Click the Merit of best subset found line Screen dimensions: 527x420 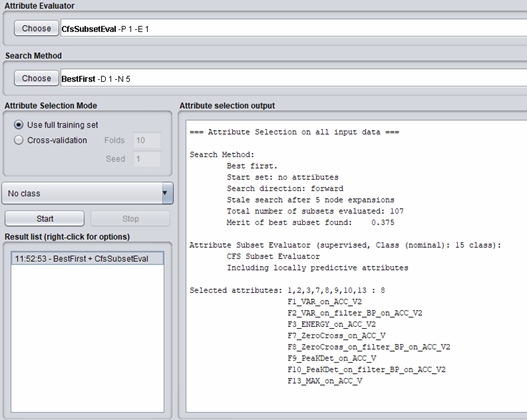310,222
